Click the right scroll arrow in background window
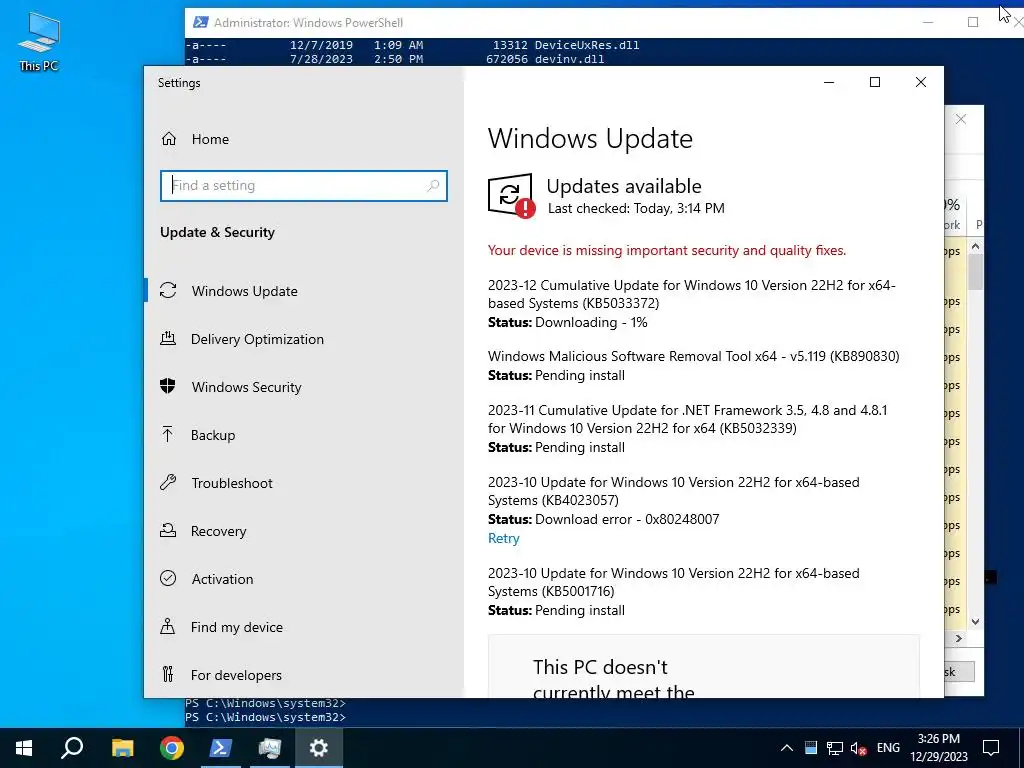The width and height of the screenshot is (1024, 768). click(959, 639)
